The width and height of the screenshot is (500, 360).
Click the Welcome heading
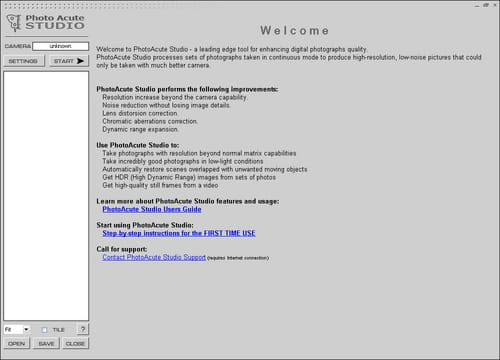pyautogui.click(x=295, y=31)
